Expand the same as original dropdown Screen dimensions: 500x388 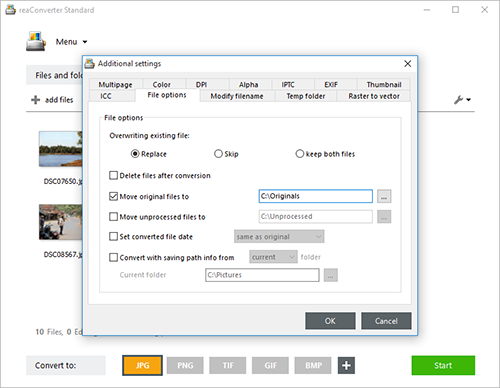coord(279,237)
